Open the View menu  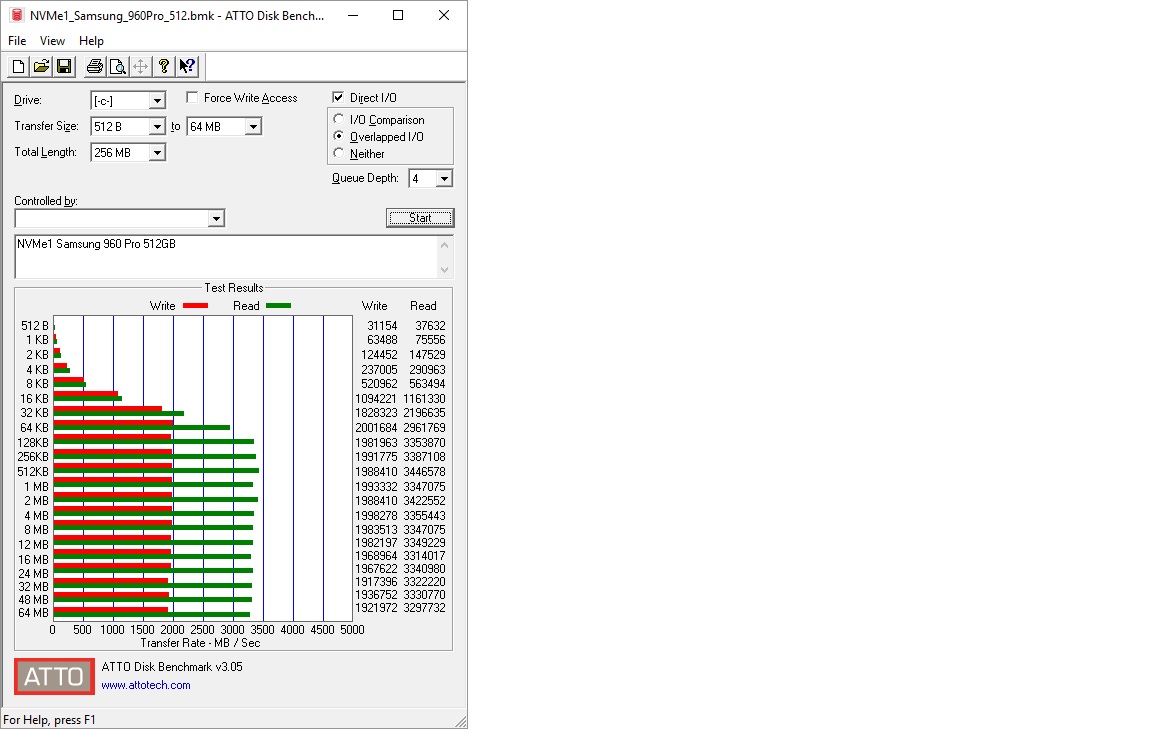52,40
